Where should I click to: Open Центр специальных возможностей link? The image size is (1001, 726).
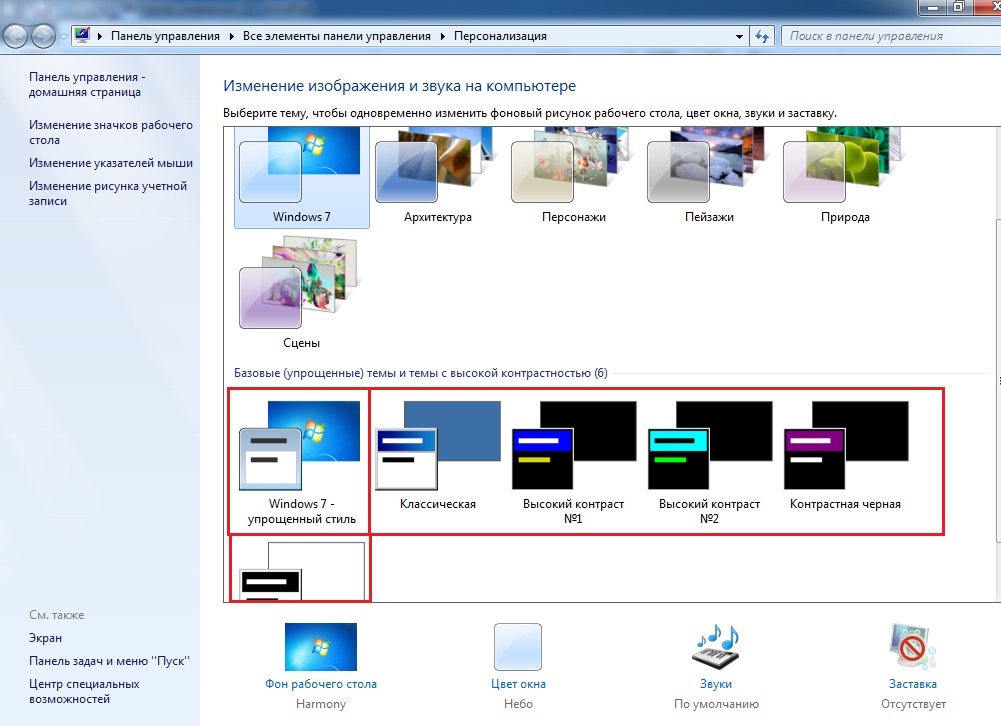click(x=84, y=691)
